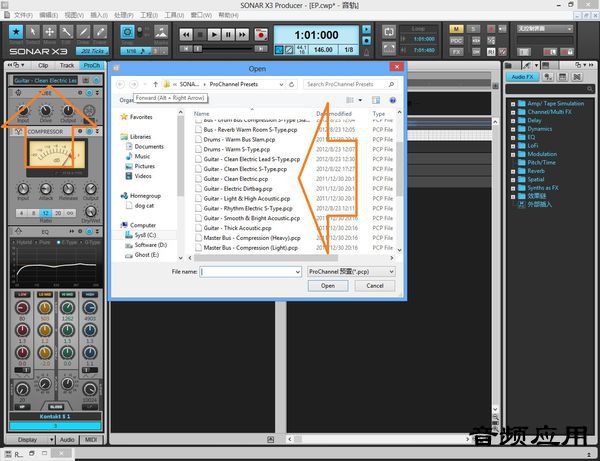Select the Smart tool star icon

coord(16,32)
